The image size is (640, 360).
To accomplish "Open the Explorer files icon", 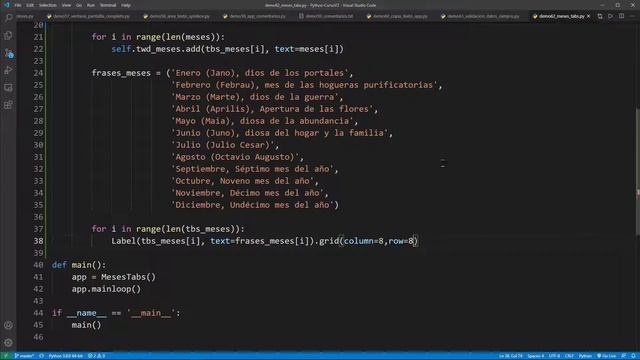I will (8, 36).
